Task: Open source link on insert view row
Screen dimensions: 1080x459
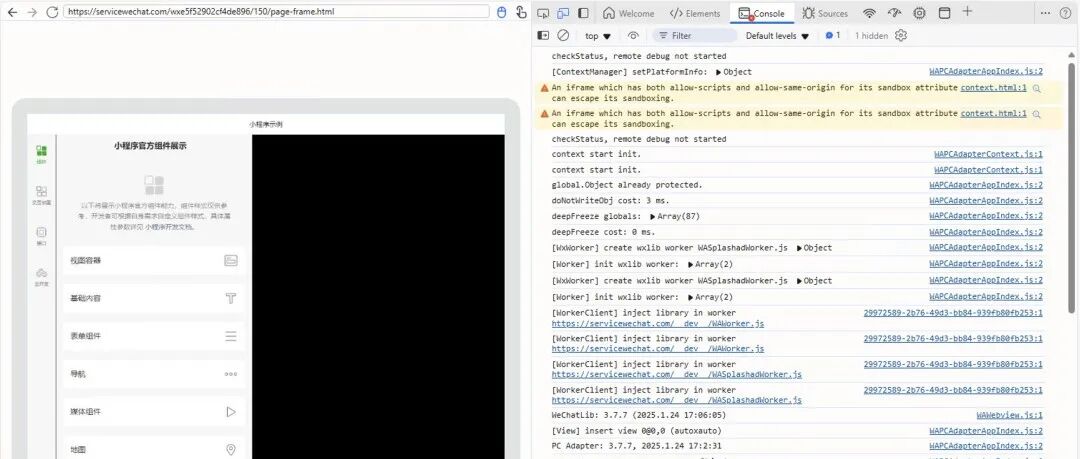Action: [986, 431]
